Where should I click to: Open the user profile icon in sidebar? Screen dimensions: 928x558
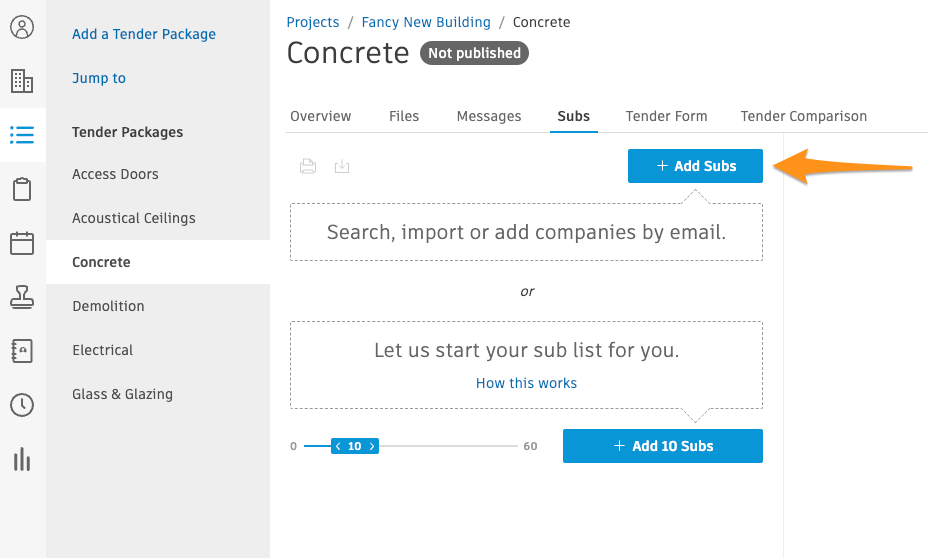tap(22, 27)
